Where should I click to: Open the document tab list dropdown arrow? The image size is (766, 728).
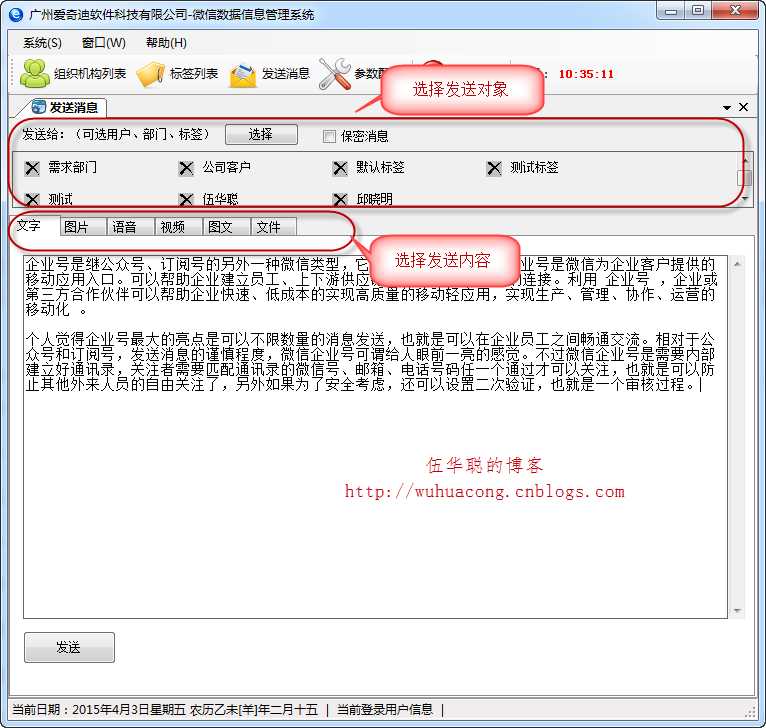click(x=727, y=107)
